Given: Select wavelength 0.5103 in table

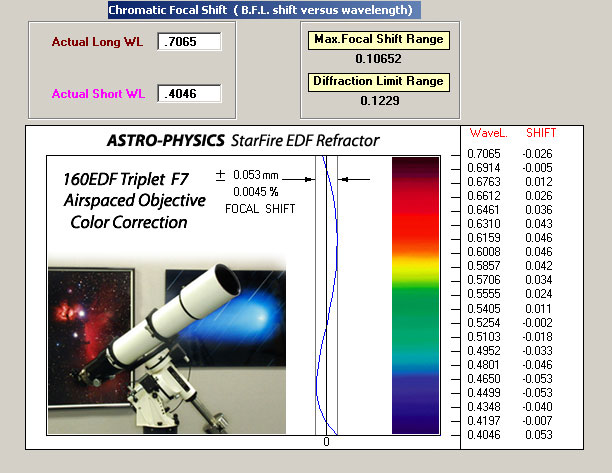Looking at the screenshot, I should (x=484, y=337).
